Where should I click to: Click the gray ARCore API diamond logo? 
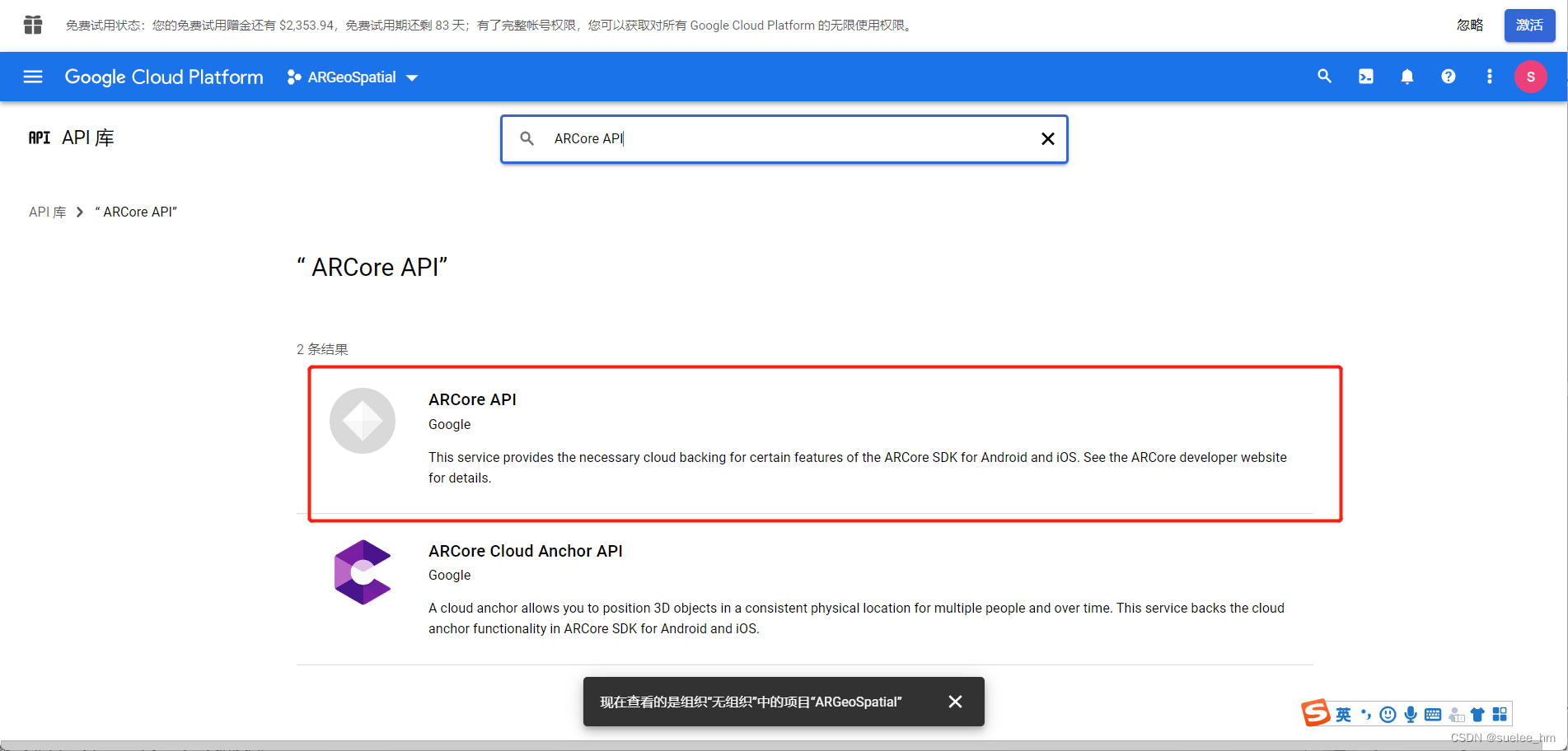point(363,421)
